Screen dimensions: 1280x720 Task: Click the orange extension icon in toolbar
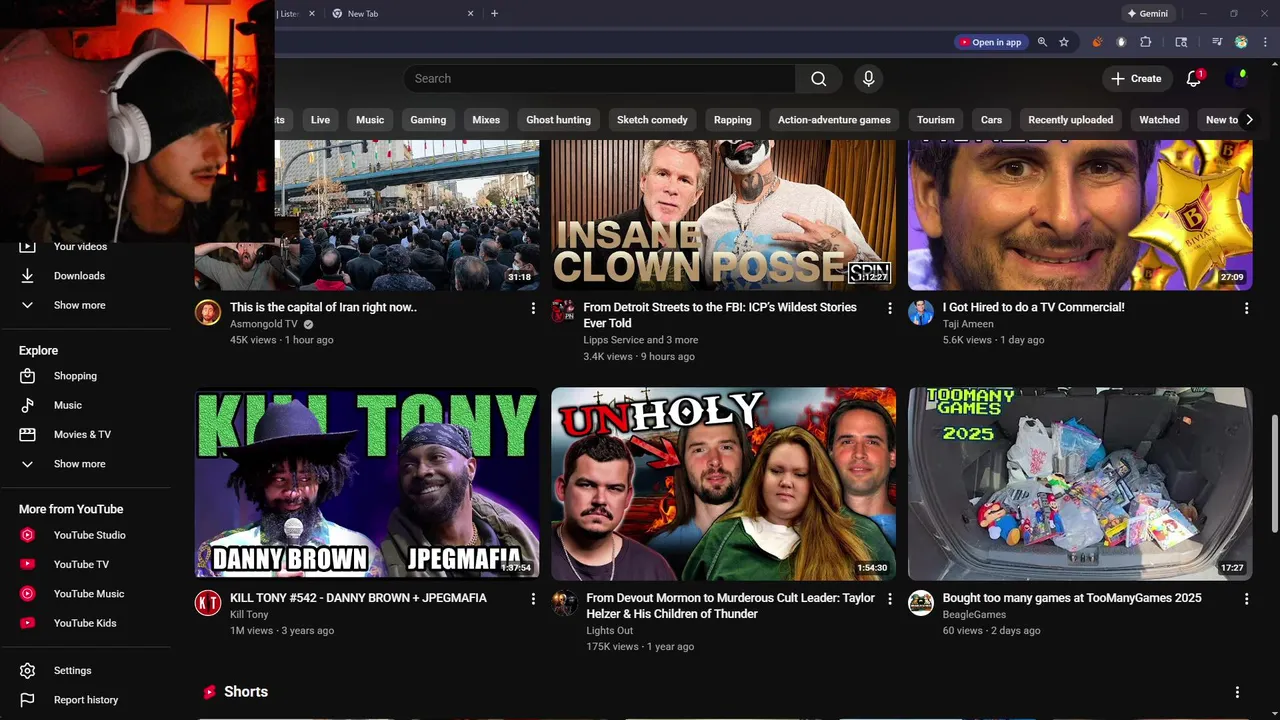click(1097, 42)
